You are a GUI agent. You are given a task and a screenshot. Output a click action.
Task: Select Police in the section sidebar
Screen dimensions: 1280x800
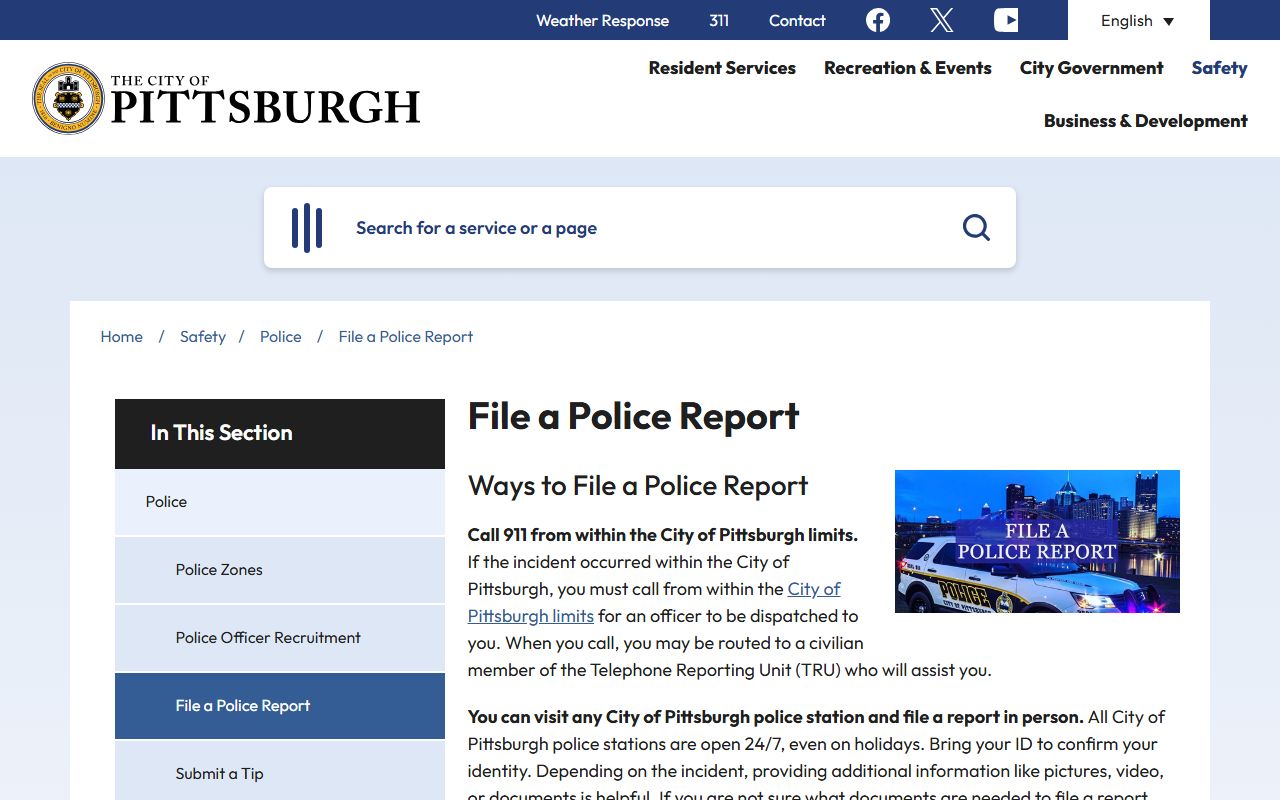[x=280, y=502]
